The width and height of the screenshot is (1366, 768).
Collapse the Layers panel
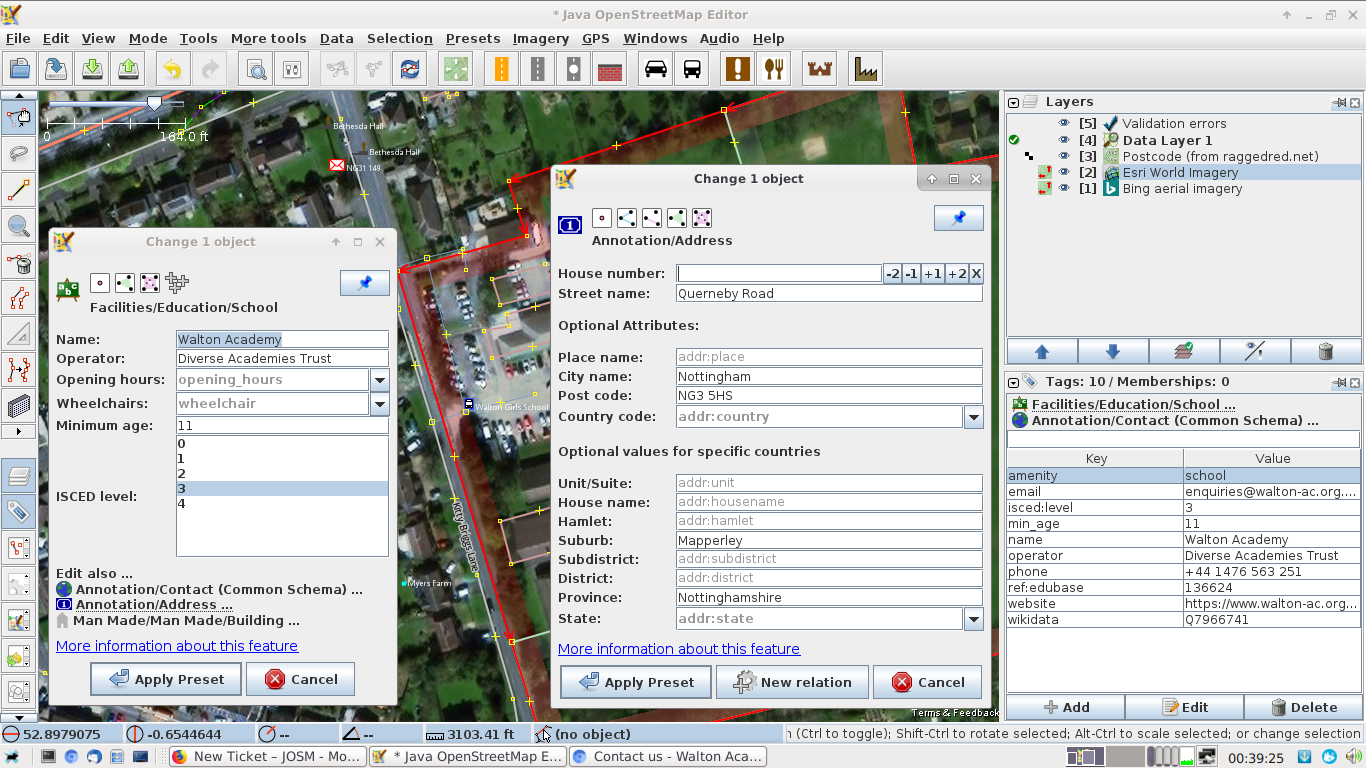[1014, 102]
